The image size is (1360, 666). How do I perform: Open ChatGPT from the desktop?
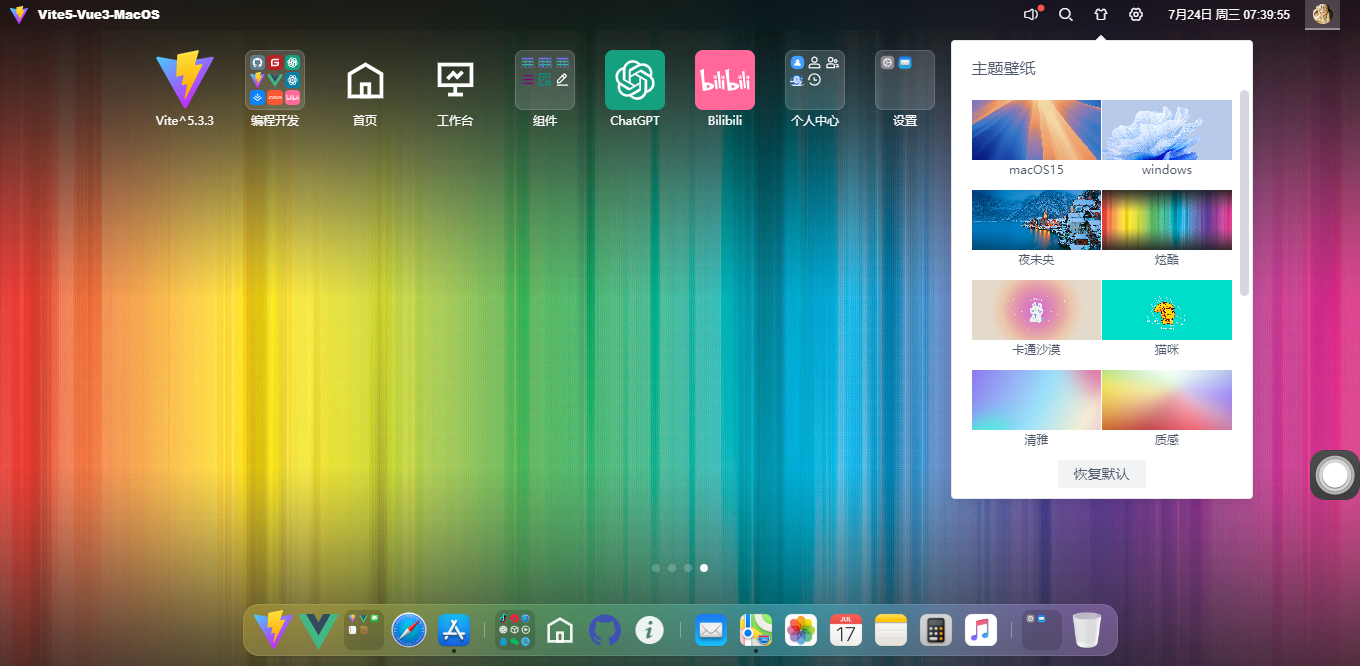634,79
